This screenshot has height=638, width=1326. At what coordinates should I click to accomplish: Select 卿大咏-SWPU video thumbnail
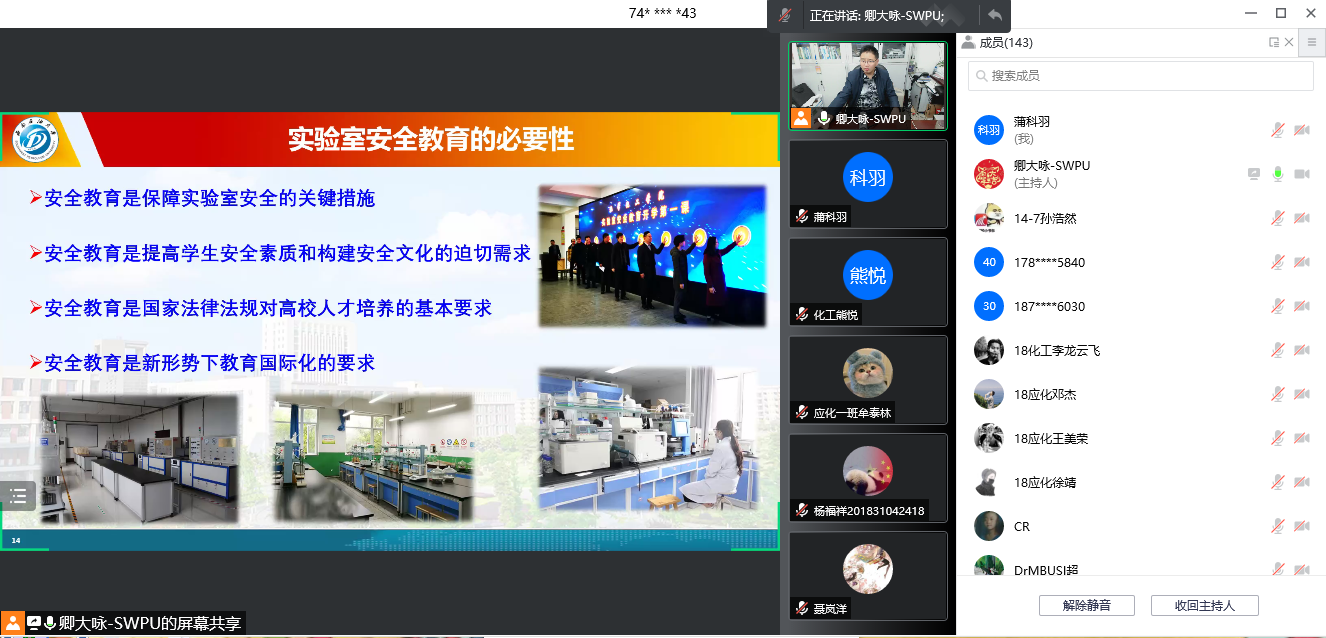tap(867, 85)
